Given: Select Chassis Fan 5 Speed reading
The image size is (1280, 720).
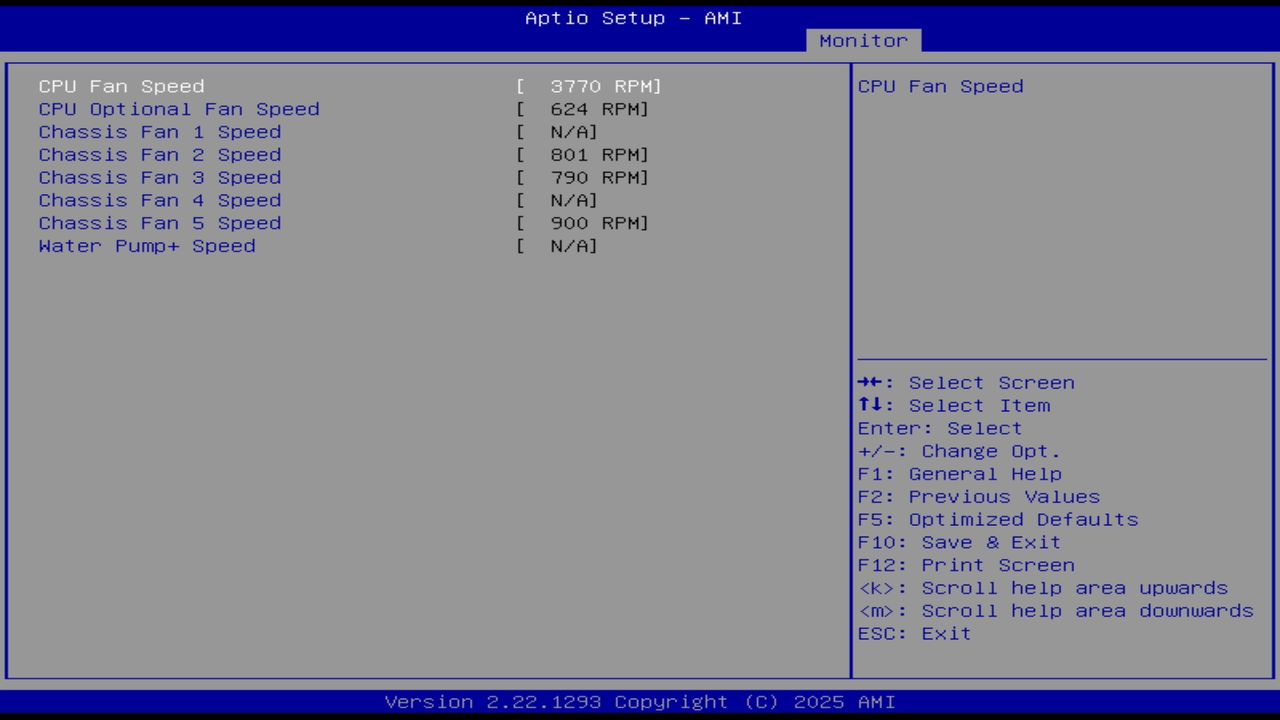Looking at the screenshot, I should [x=160, y=223].
